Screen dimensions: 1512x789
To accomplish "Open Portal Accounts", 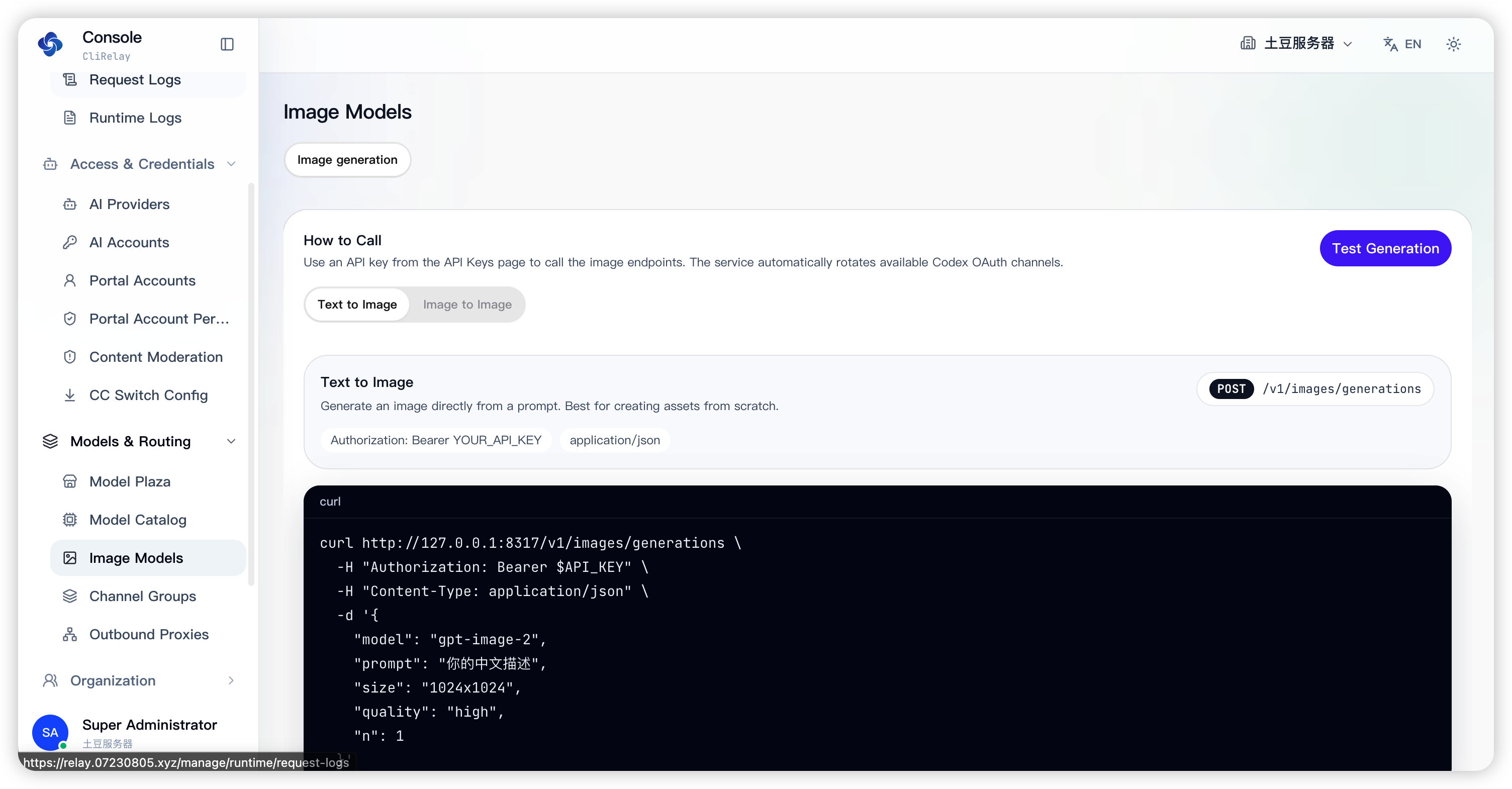I will point(148,280).
